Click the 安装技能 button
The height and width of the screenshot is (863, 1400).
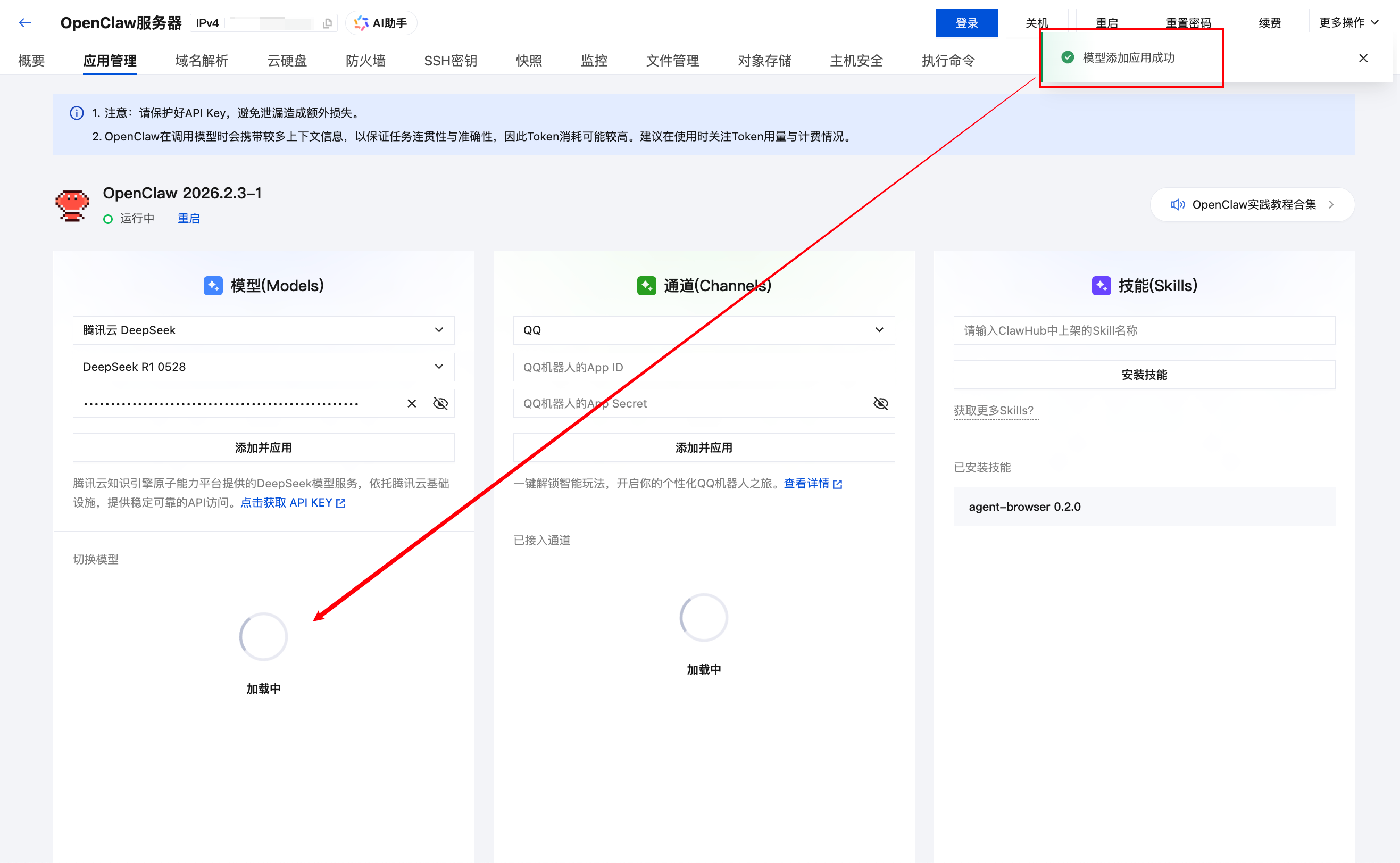[x=1144, y=375]
